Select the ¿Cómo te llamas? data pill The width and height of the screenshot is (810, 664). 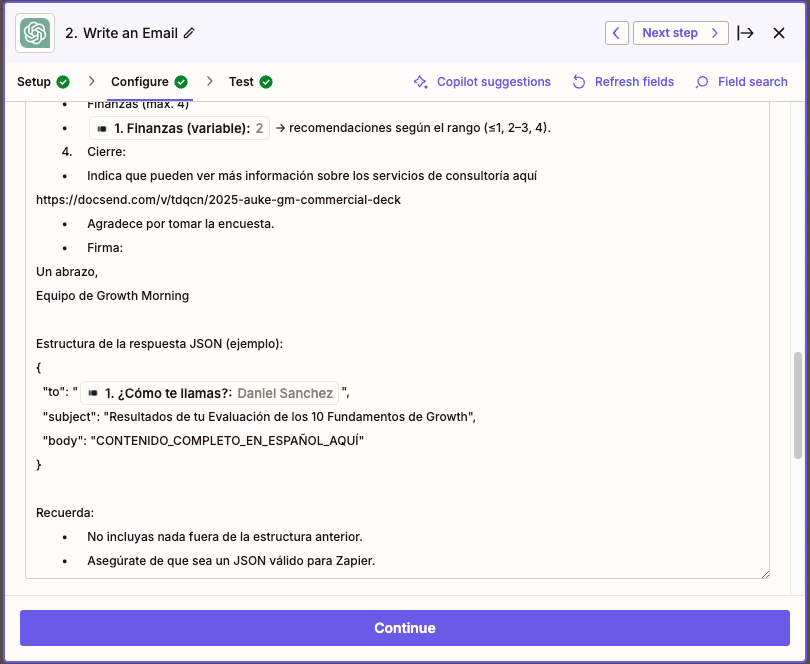tap(209, 393)
